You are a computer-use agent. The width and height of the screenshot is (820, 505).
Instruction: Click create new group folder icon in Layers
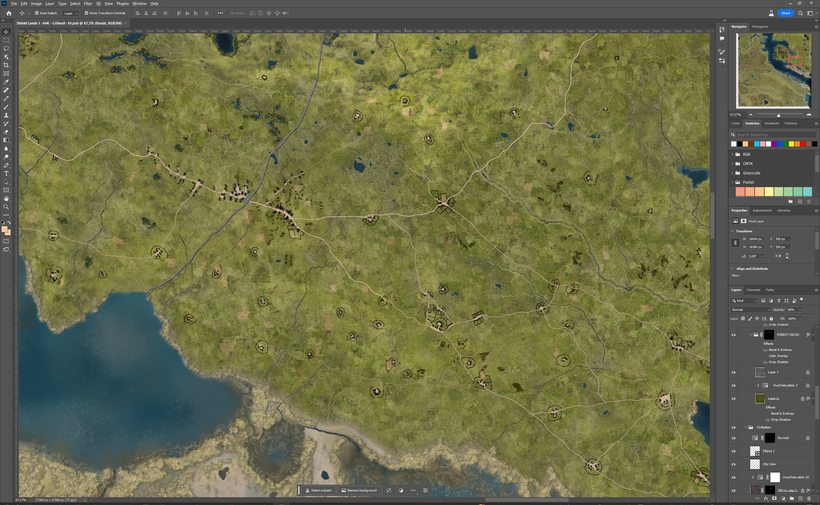[x=792, y=499]
